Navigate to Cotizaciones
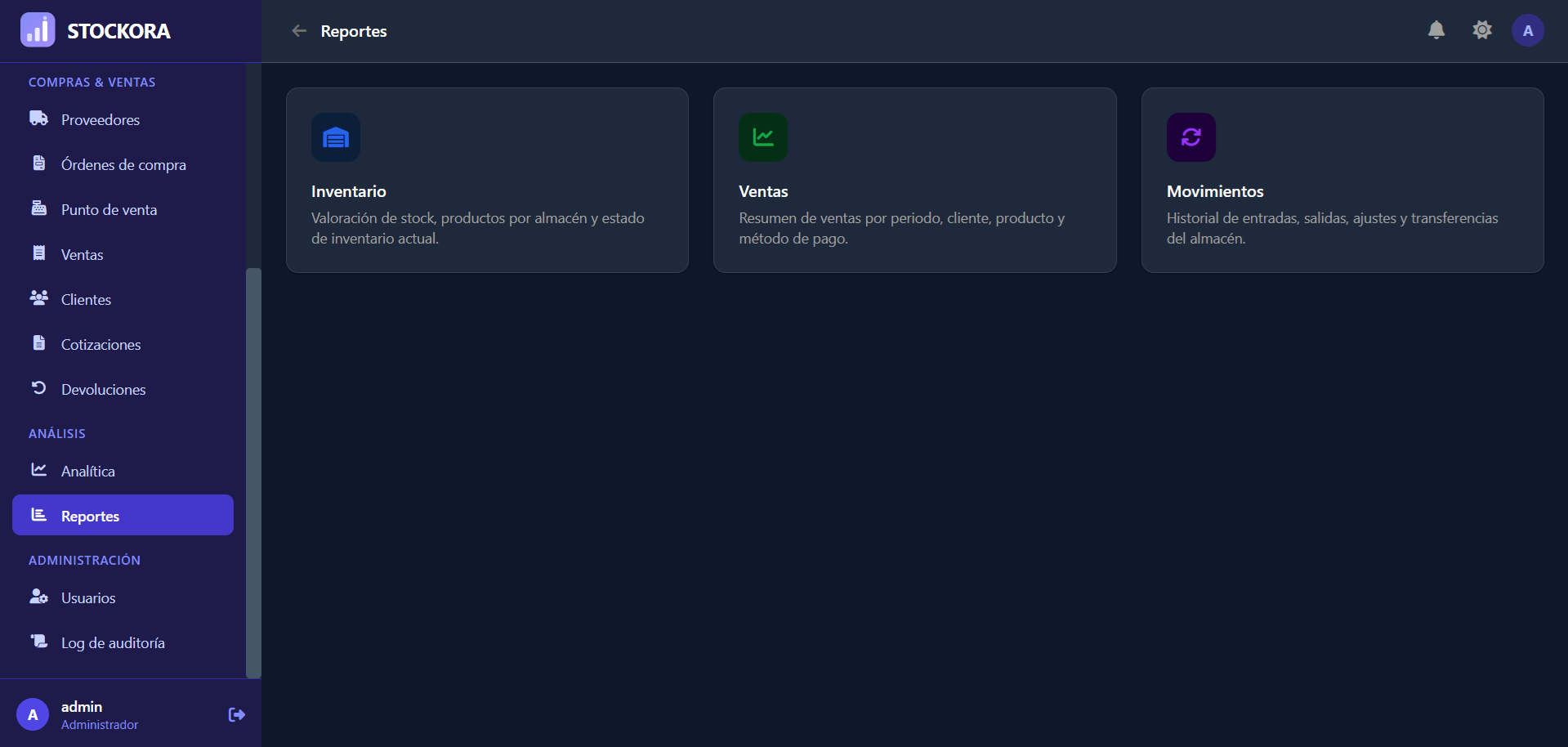The height and width of the screenshot is (747, 1568). pos(123,344)
